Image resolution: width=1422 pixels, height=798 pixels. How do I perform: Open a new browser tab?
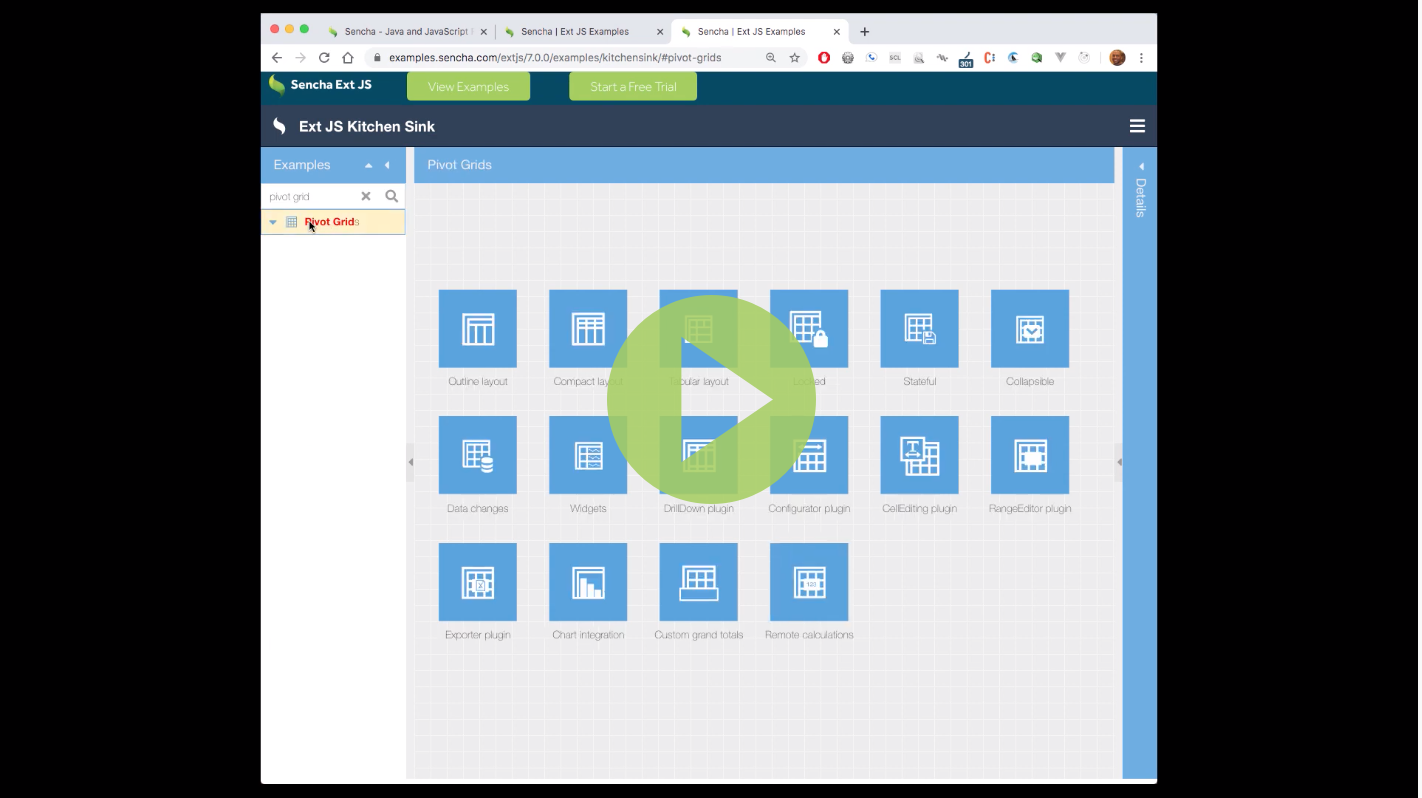865,32
